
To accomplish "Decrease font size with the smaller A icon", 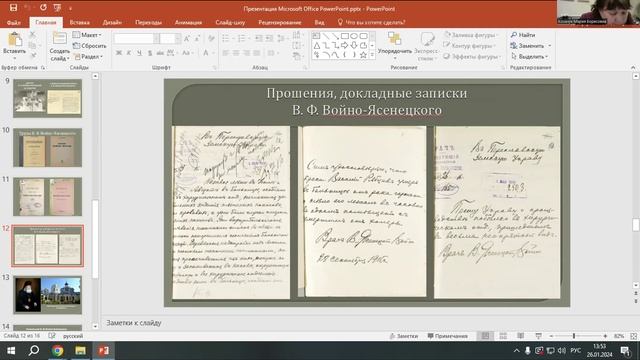I will (x=197, y=39).
